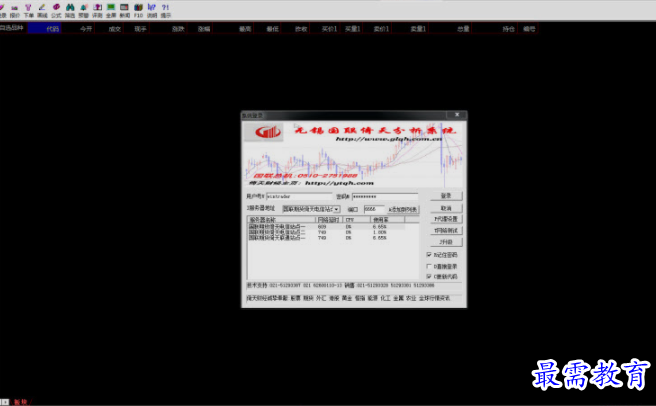This screenshot has height=406, width=656.
Task: Click the 评测 evaluation icon
Action: coord(97,10)
